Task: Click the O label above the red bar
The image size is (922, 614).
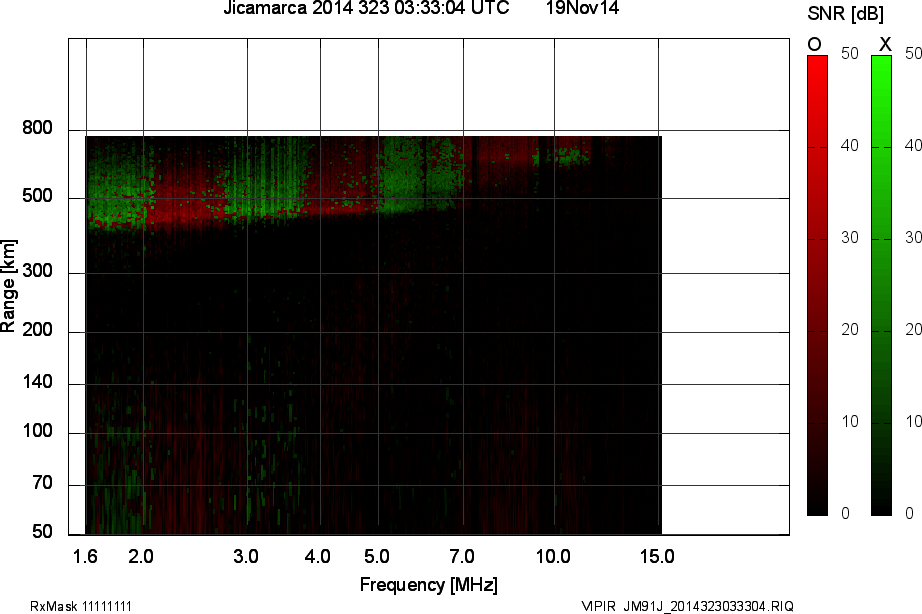Action: (814, 44)
